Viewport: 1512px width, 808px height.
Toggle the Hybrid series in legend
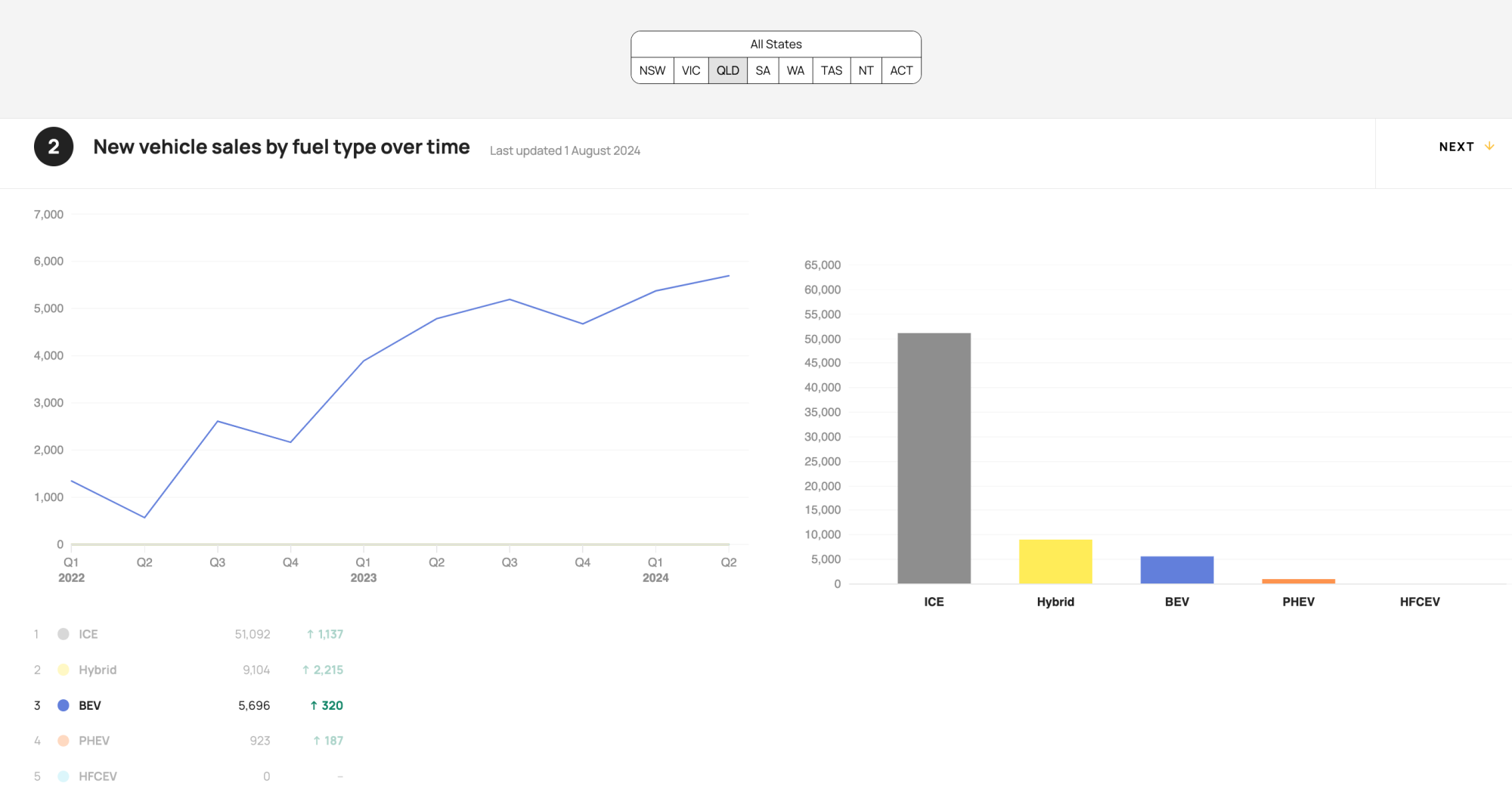click(189, 670)
